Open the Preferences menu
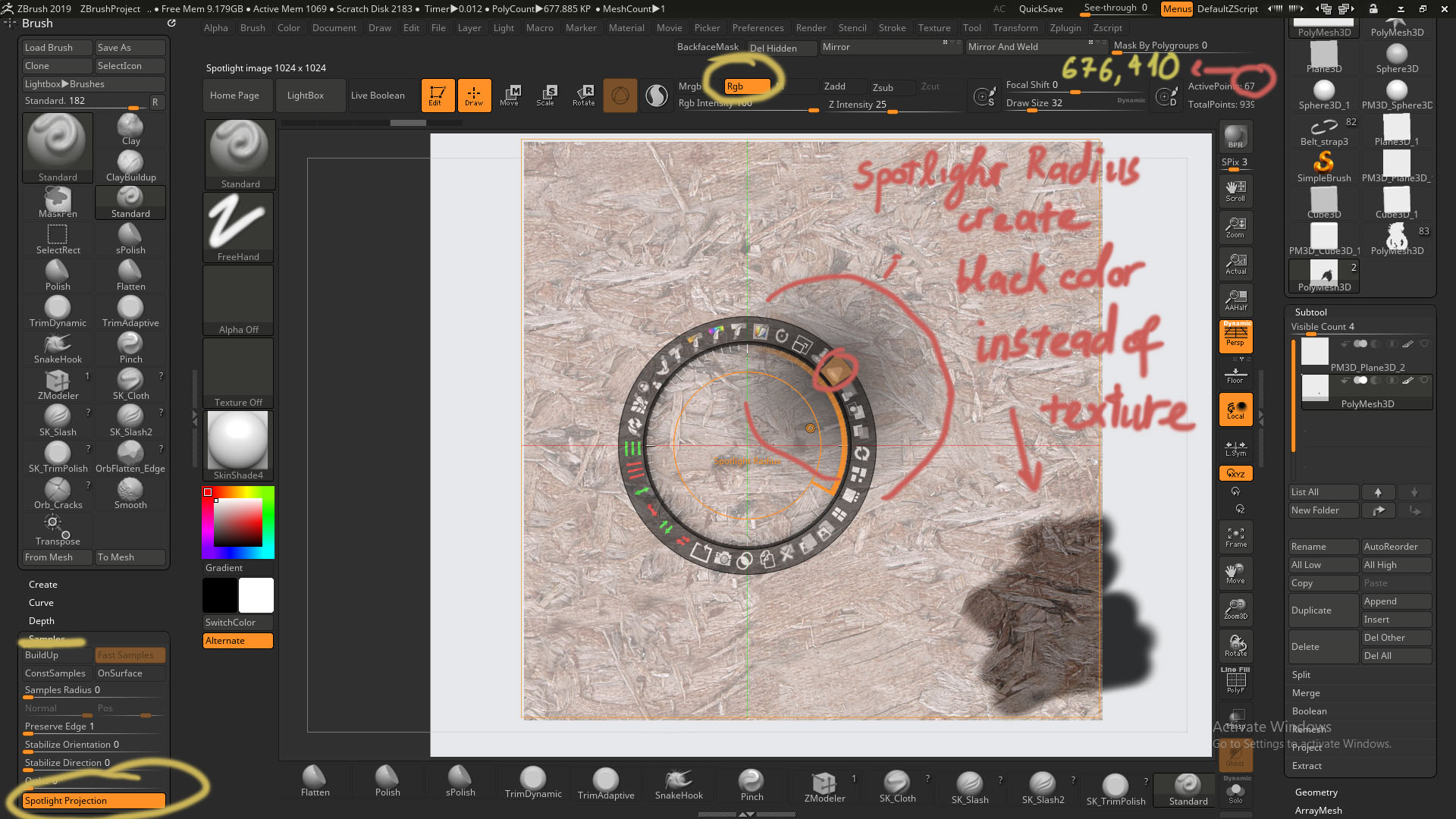Viewport: 1456px width, 819px height. point(758,28)
